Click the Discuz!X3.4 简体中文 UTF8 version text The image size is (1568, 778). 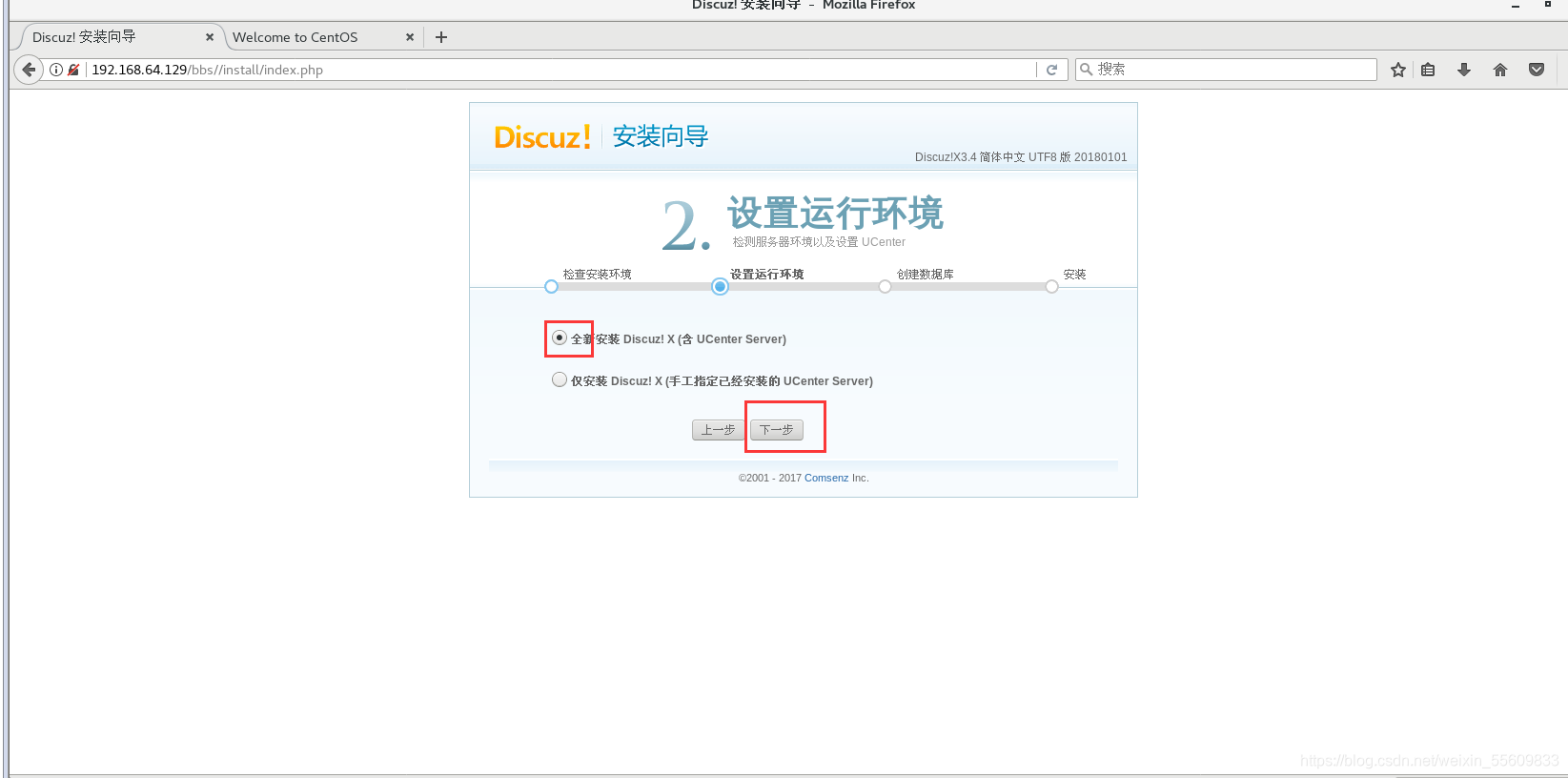point(1021,157)
